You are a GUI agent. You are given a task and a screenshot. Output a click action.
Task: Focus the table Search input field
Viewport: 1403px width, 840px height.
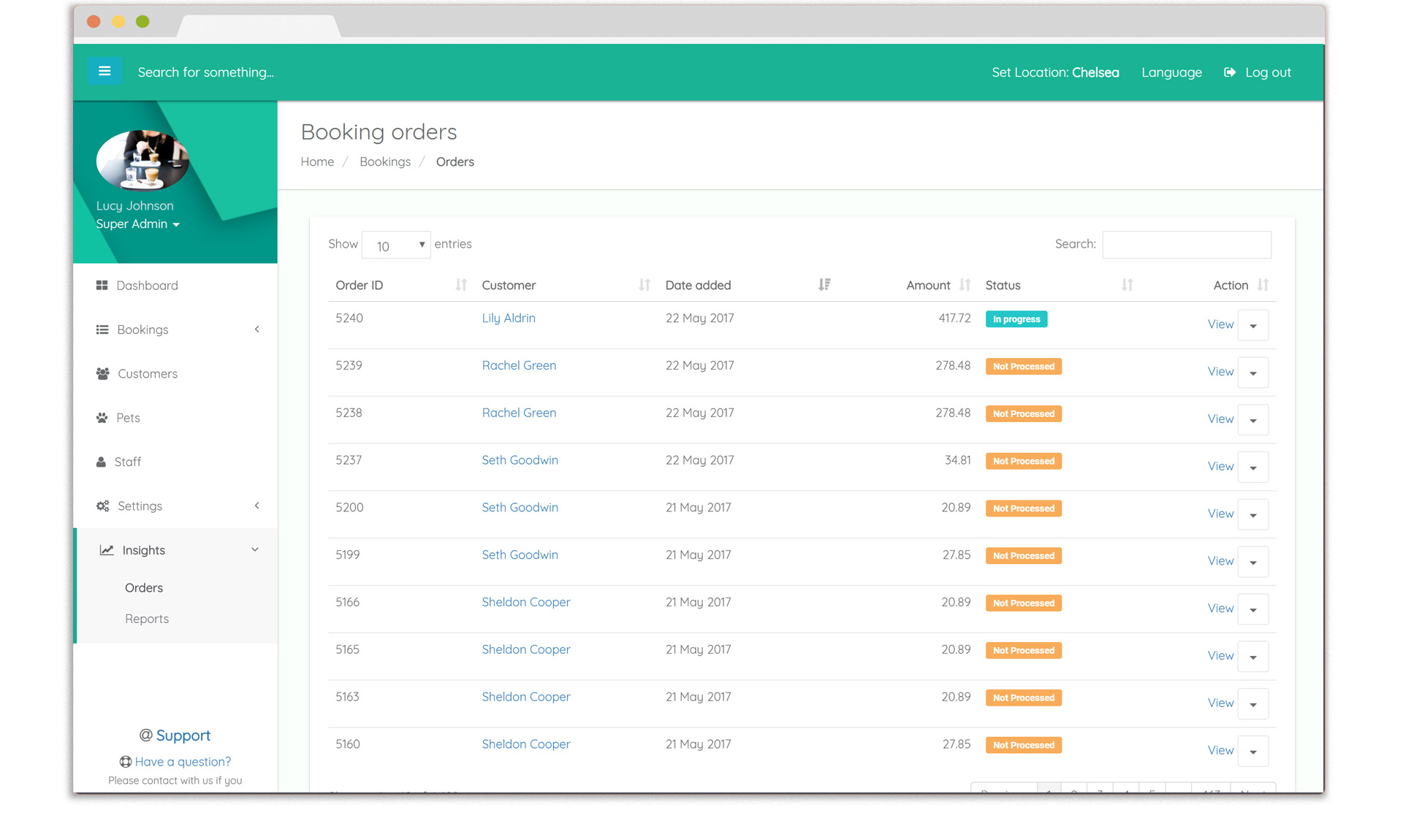coord(1186,245)
